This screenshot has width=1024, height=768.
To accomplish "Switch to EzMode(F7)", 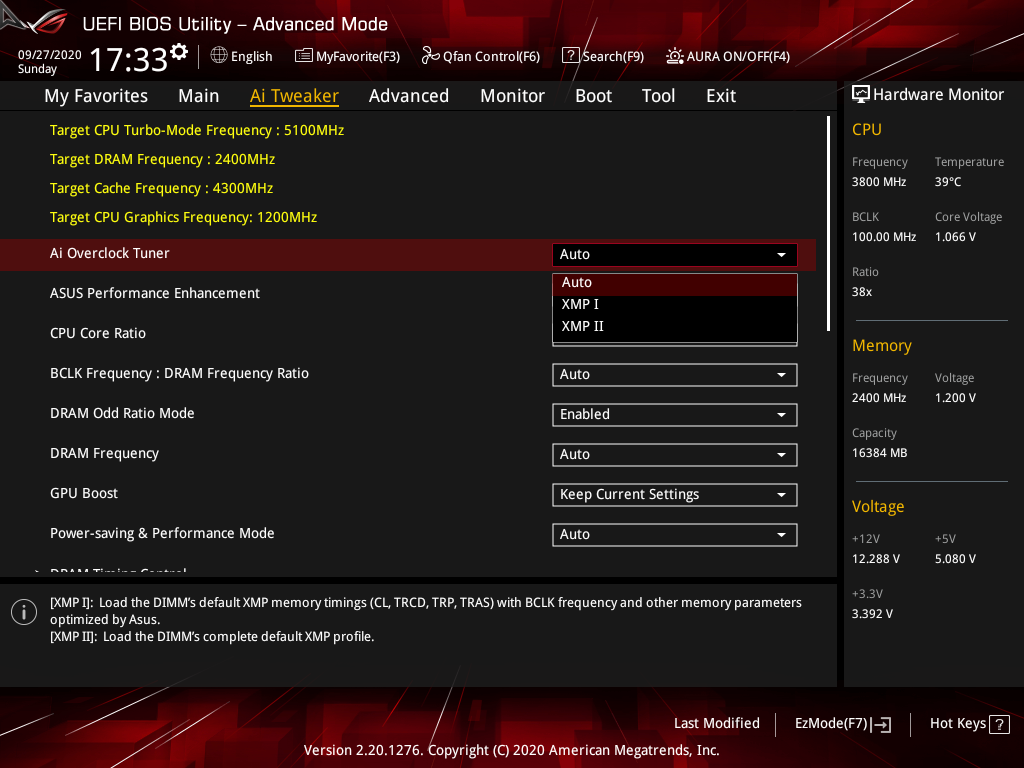I will click(x=842, y=724).
